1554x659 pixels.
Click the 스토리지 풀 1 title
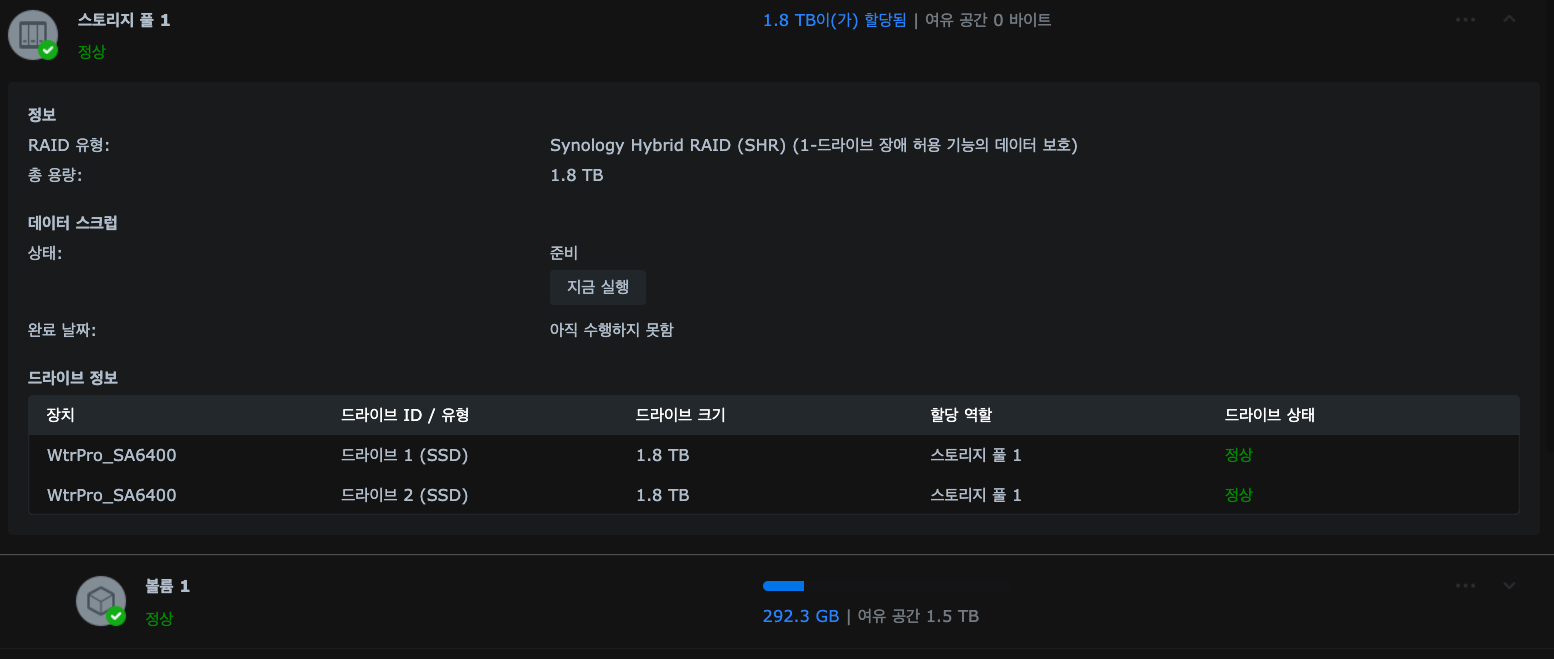coord(124,20)
